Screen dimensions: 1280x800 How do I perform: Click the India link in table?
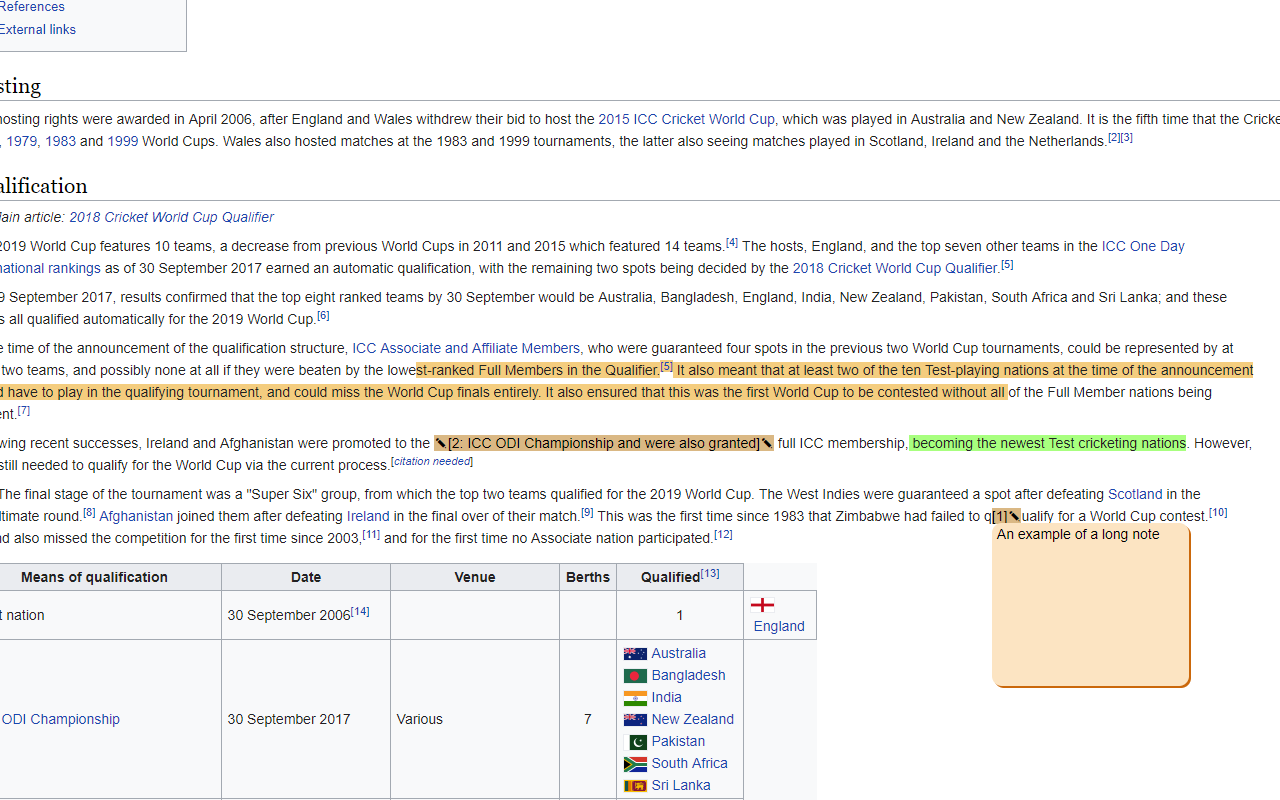[667, 697]
